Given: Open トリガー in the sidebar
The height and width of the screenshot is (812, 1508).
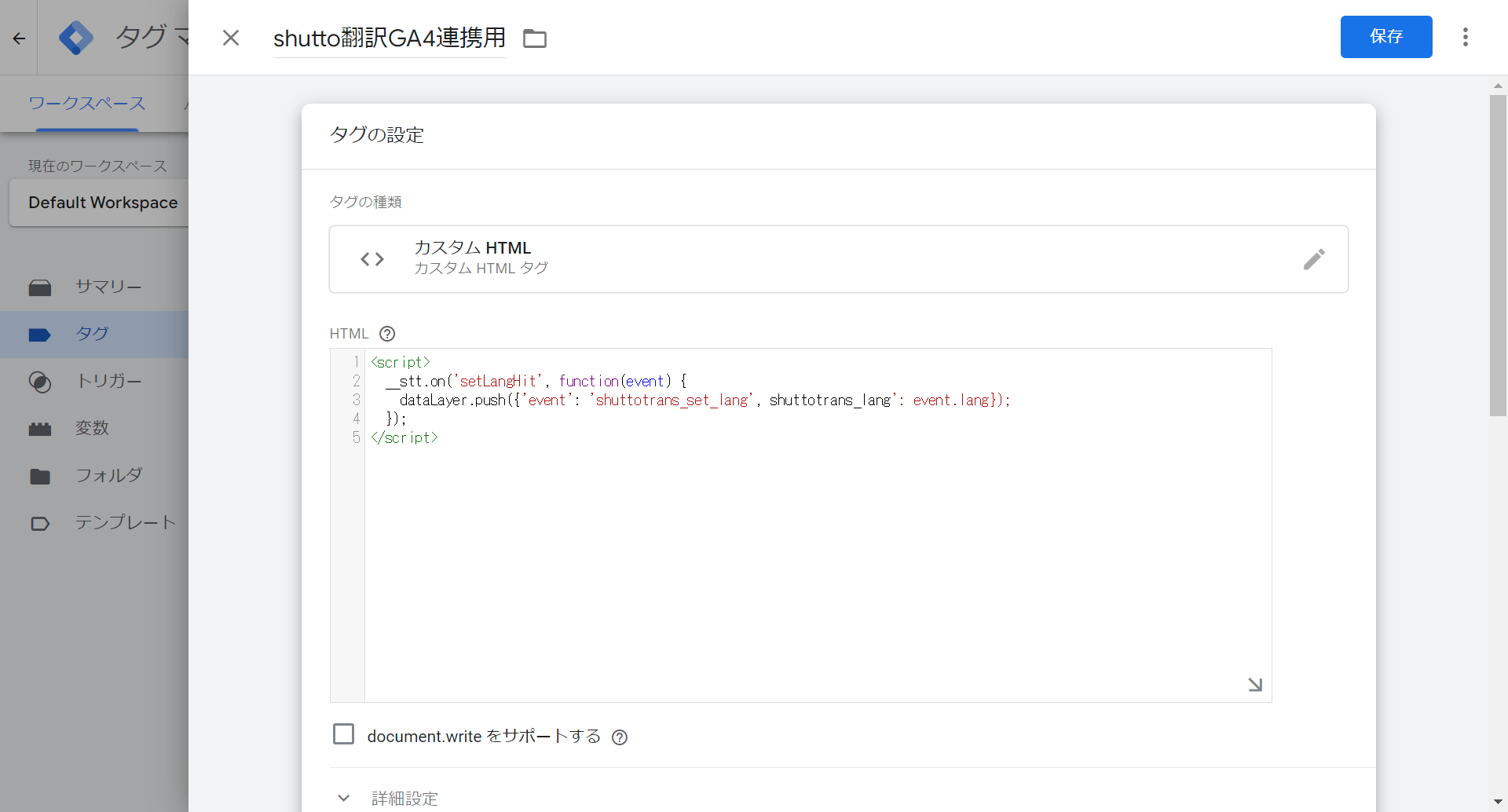Looking at the screenshot, I should click(x=94, y=381).
